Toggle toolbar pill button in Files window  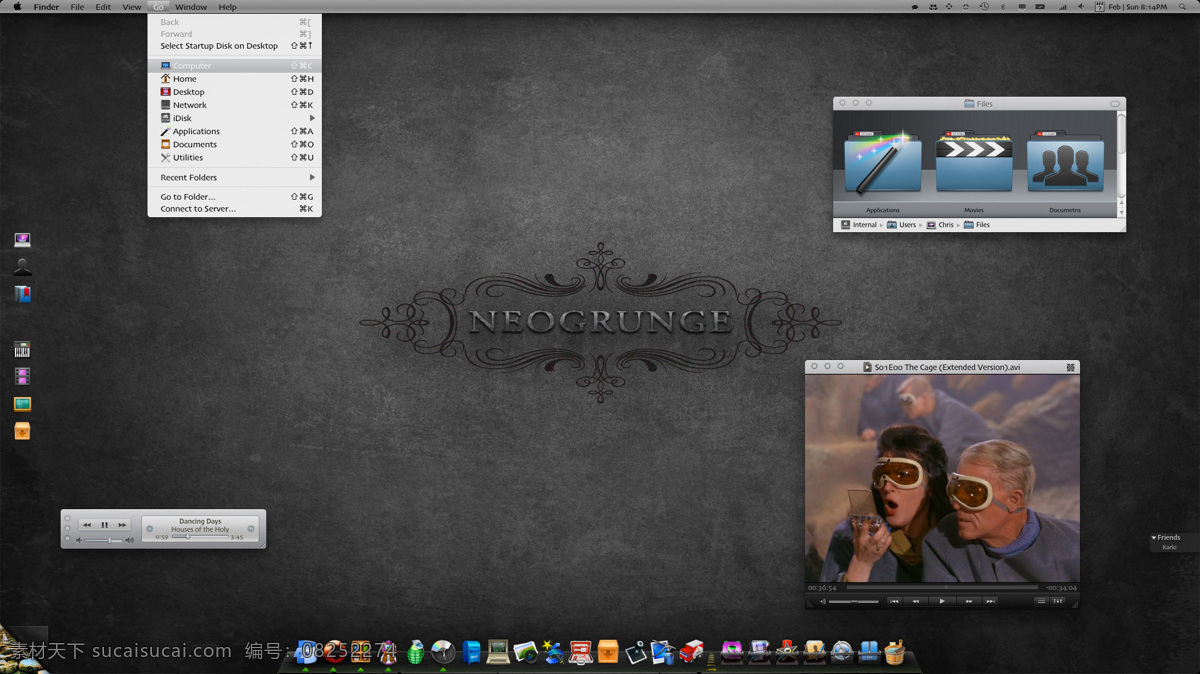coord(1115,104)
